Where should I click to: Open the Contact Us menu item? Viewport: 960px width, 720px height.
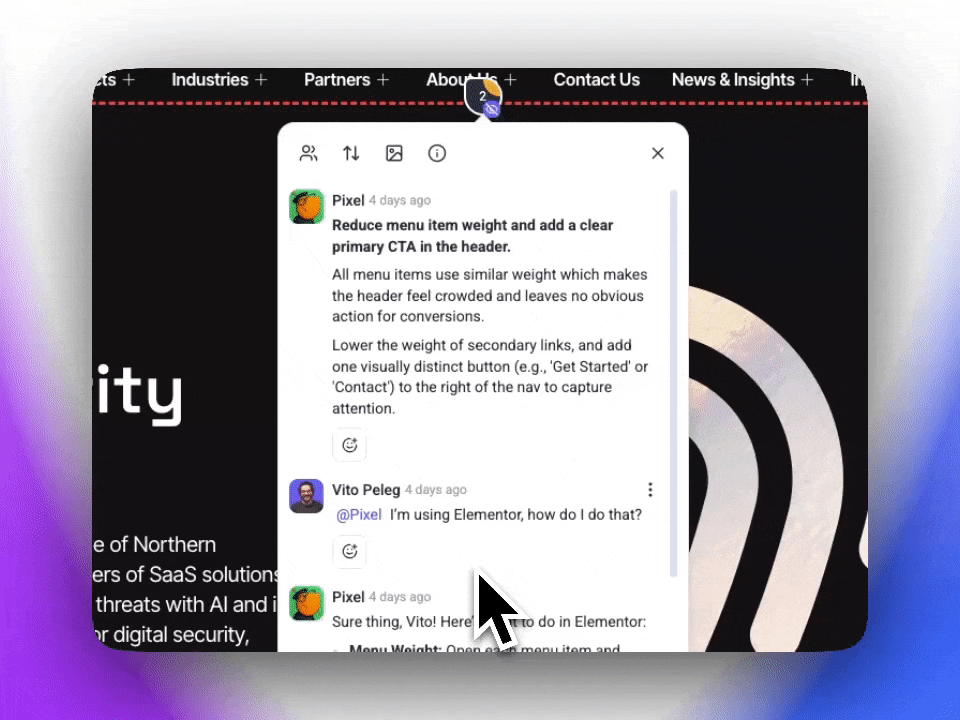click(596, 80)
